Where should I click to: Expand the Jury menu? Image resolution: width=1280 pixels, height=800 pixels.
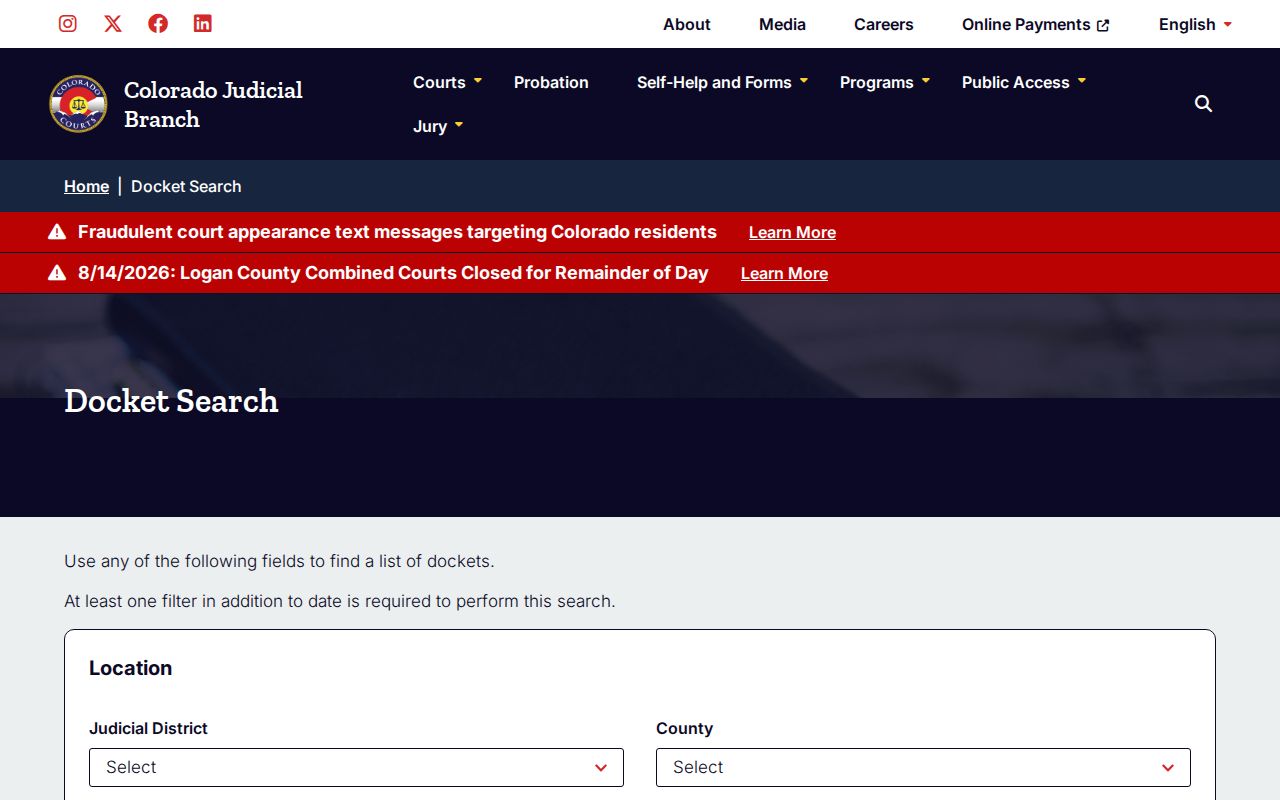pos(438,126)
